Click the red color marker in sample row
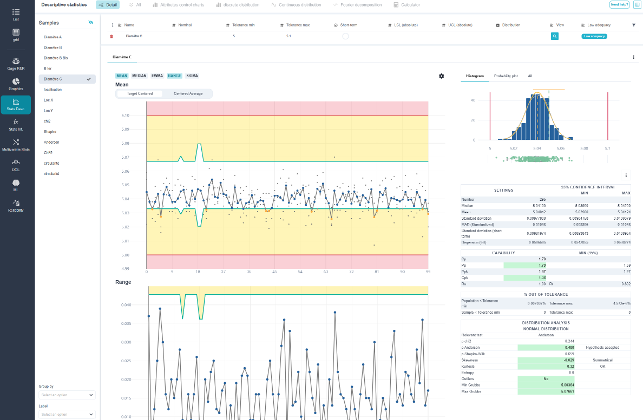 [x=111, y=37]
